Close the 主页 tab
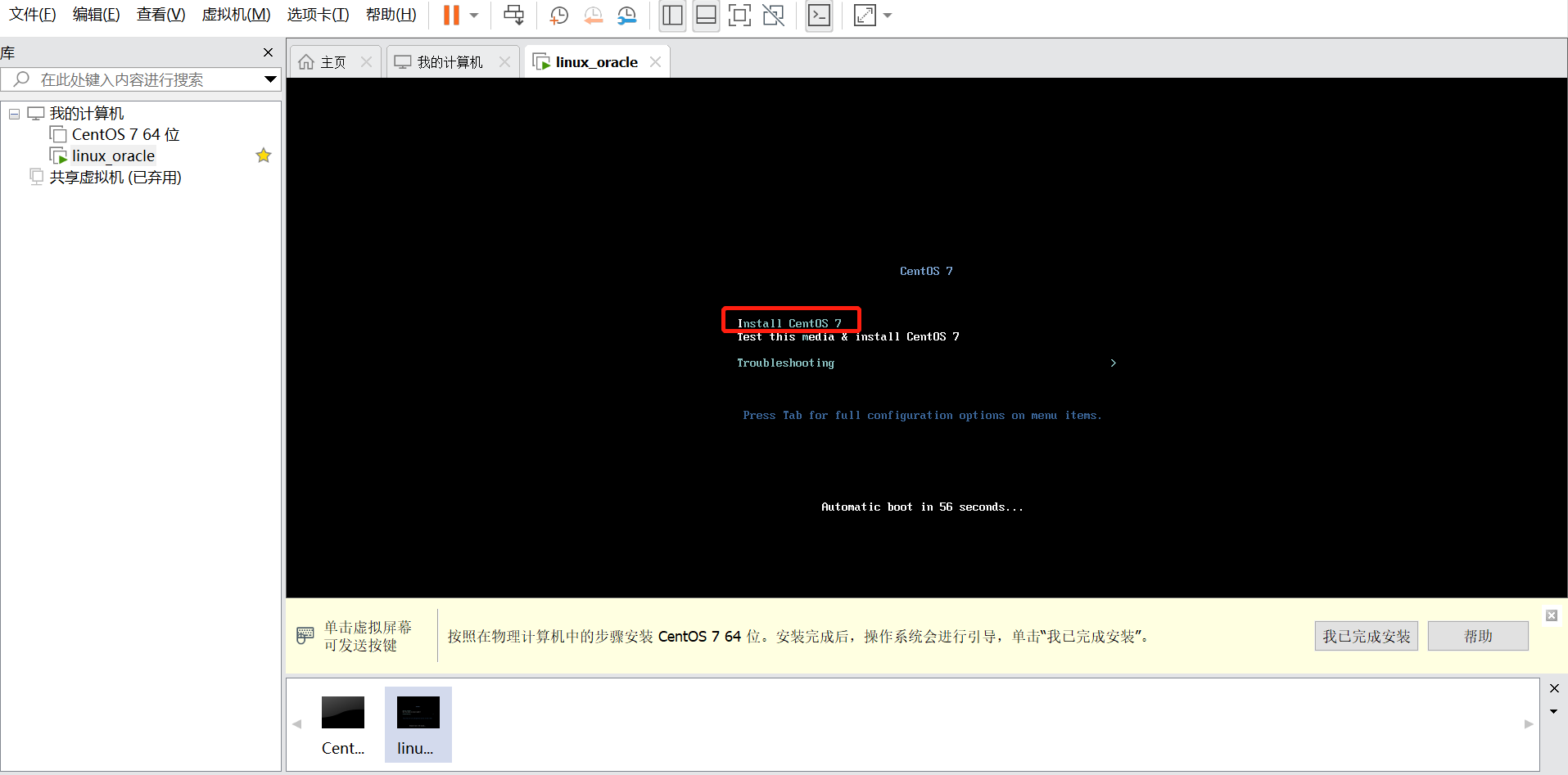The height and width of the screenshot is (775, 1568). coord(366,62)
